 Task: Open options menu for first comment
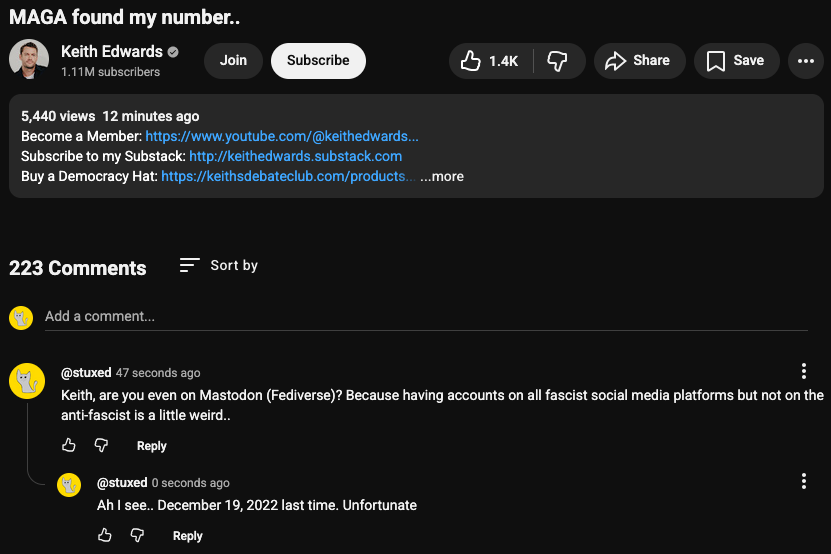click(x=804, y=372)
